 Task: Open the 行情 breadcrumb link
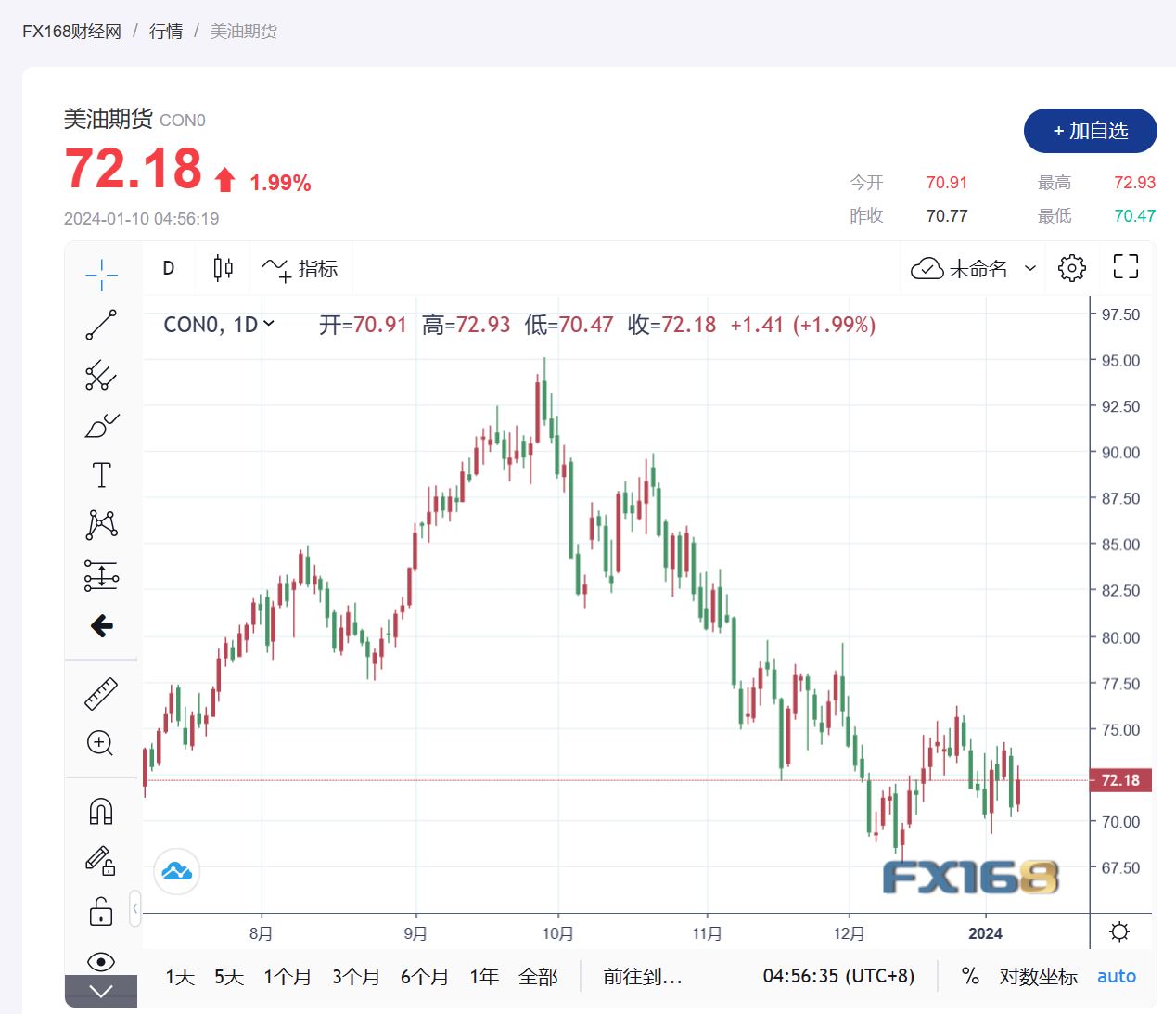pyautogui.click(x=166, y=32)
